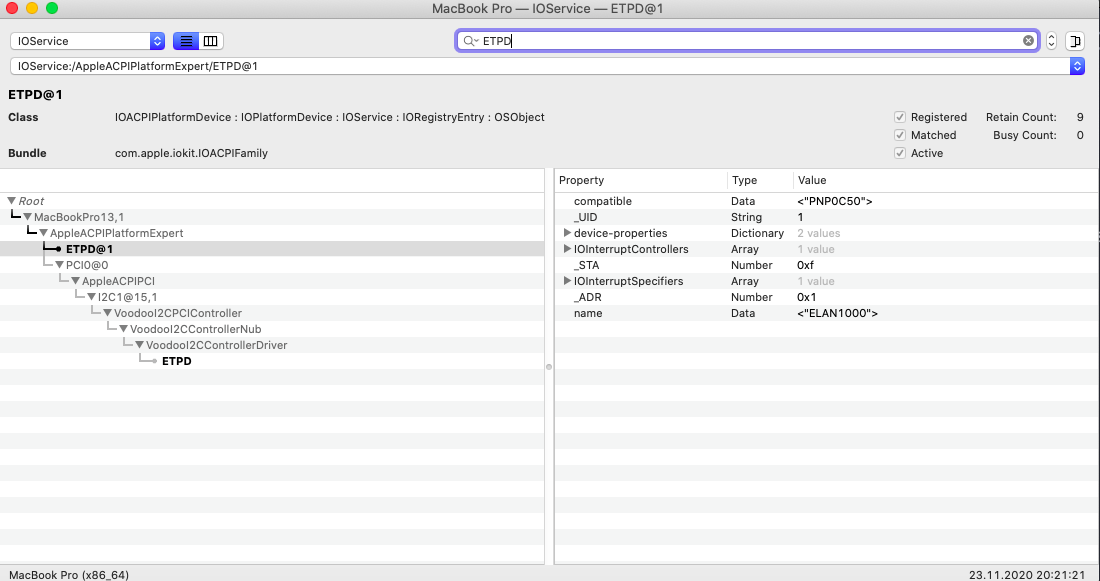Sort by the Property column header
This screenshot has width=1100, height=581.
tap(640, 180)
